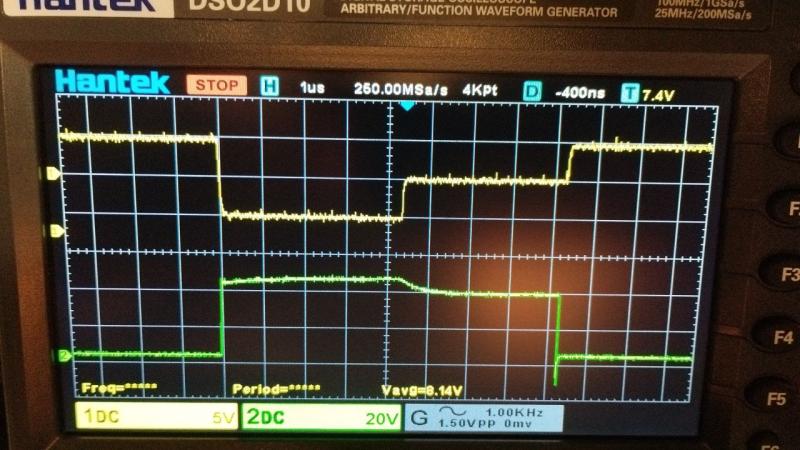The height and width of the screenshot is (450, 800).
Task: Click the Vavg=8.14V measurement readout
Action: [421, 388]
